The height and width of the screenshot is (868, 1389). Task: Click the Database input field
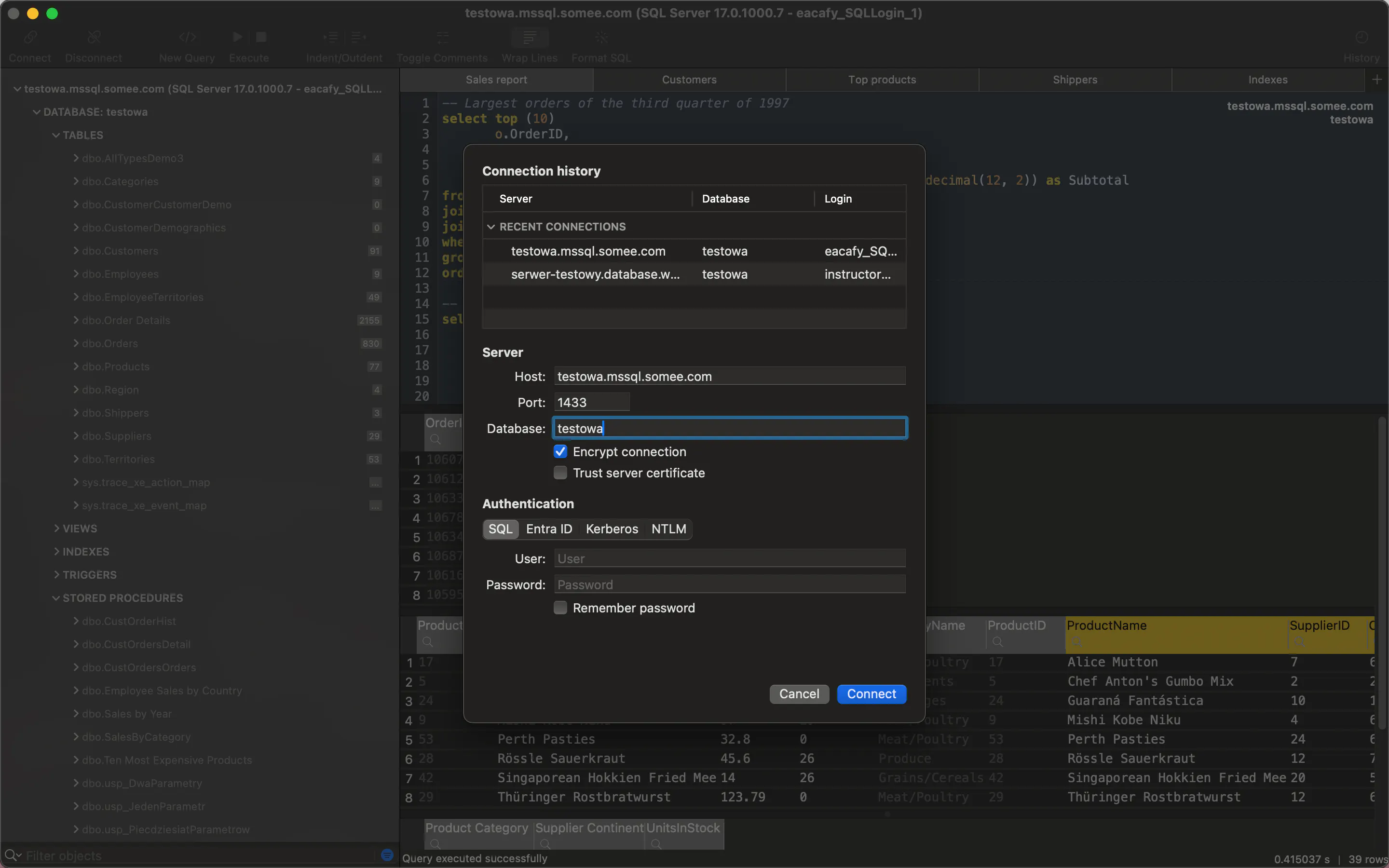click(730, 428)
